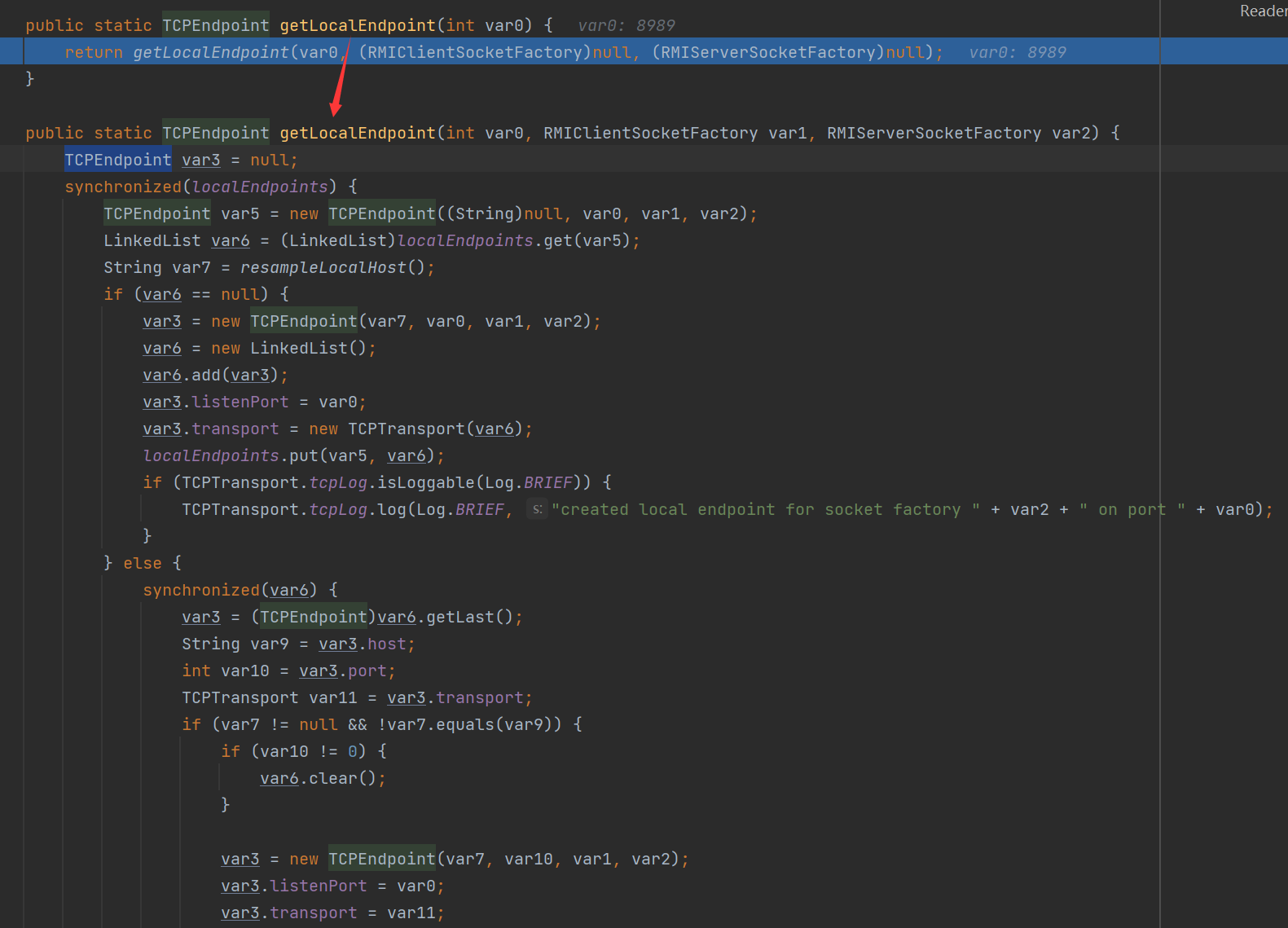
Task: Click the RMIClientSocketFactory type before var1
Action: [x=650, y=133]
